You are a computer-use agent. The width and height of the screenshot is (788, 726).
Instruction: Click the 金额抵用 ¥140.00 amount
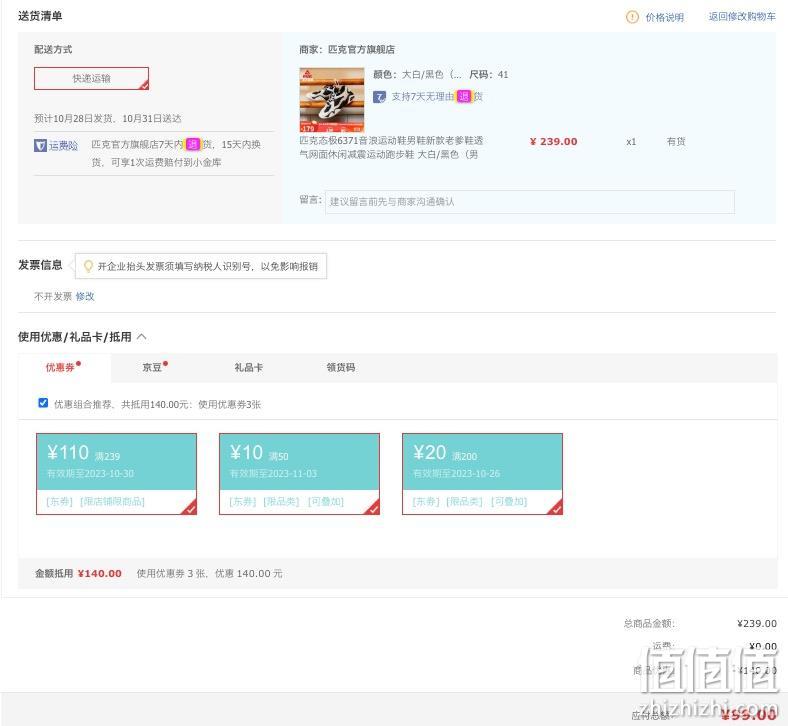(100, 573)
